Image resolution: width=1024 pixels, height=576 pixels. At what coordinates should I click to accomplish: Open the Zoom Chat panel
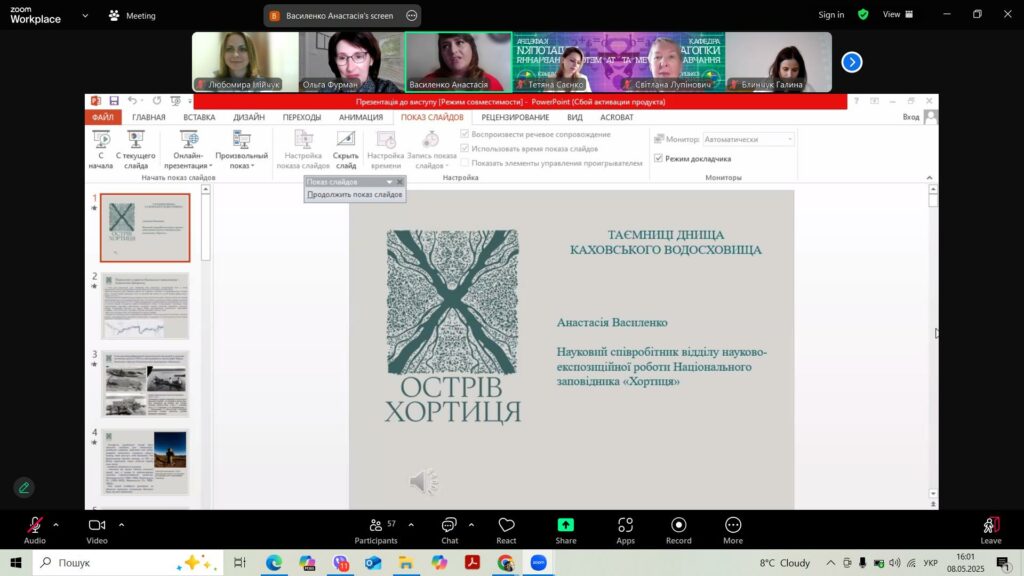point(449,525)
